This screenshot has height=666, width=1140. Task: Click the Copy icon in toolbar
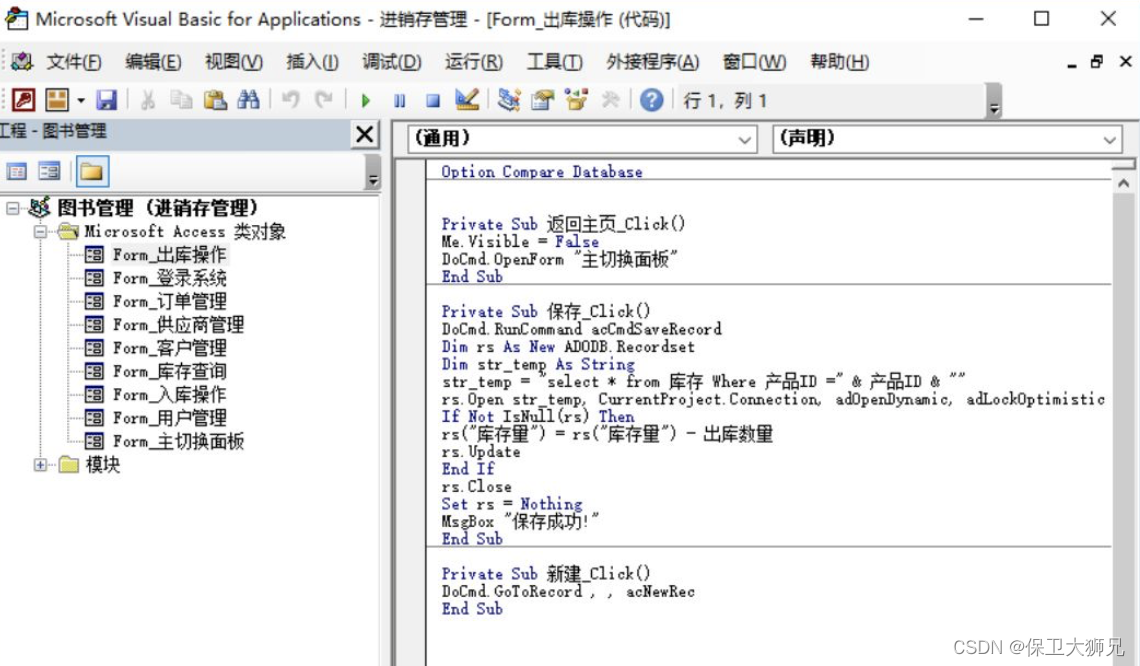coord(181,100)
